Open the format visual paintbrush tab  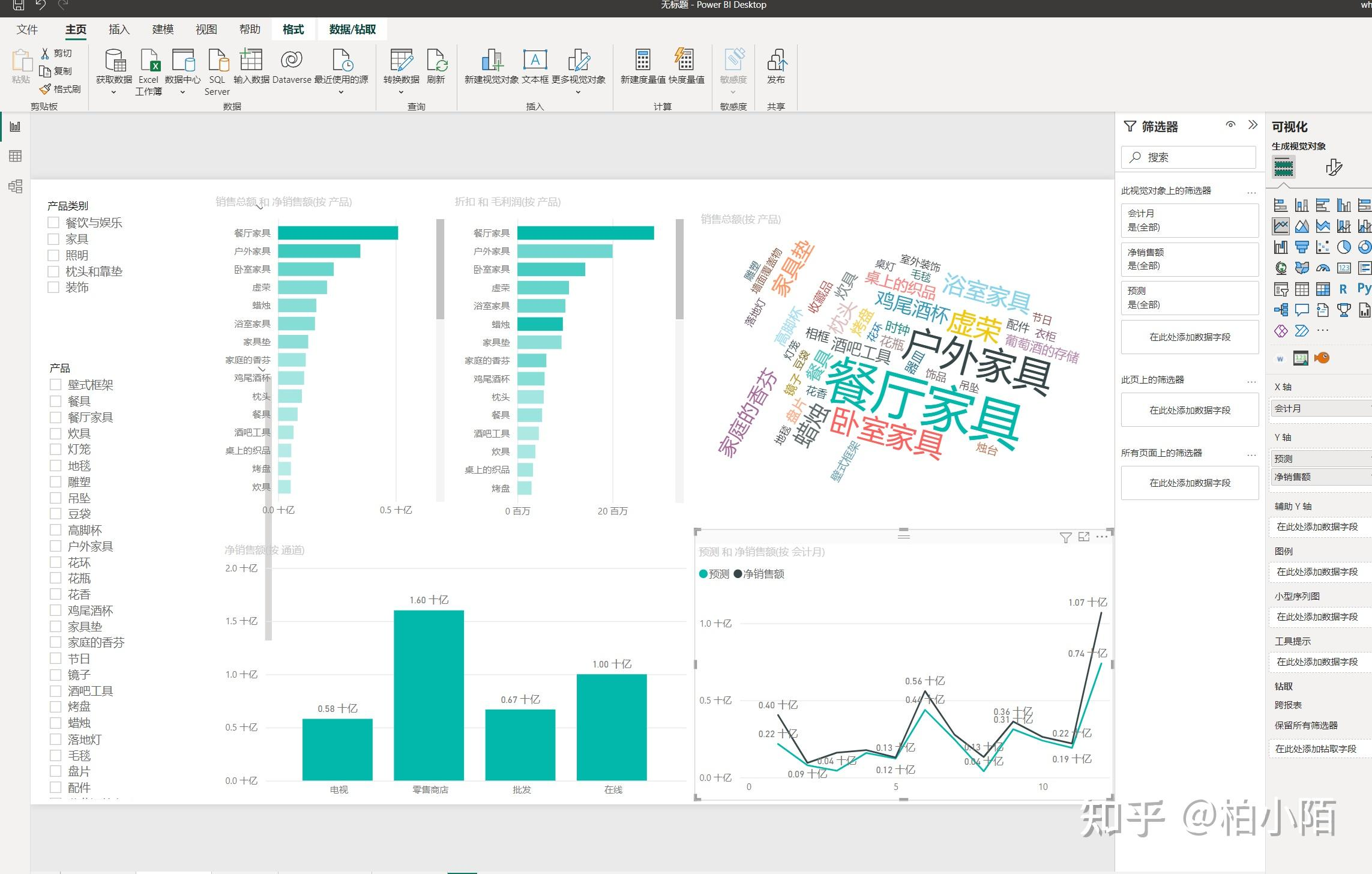tap(1334, 167)
